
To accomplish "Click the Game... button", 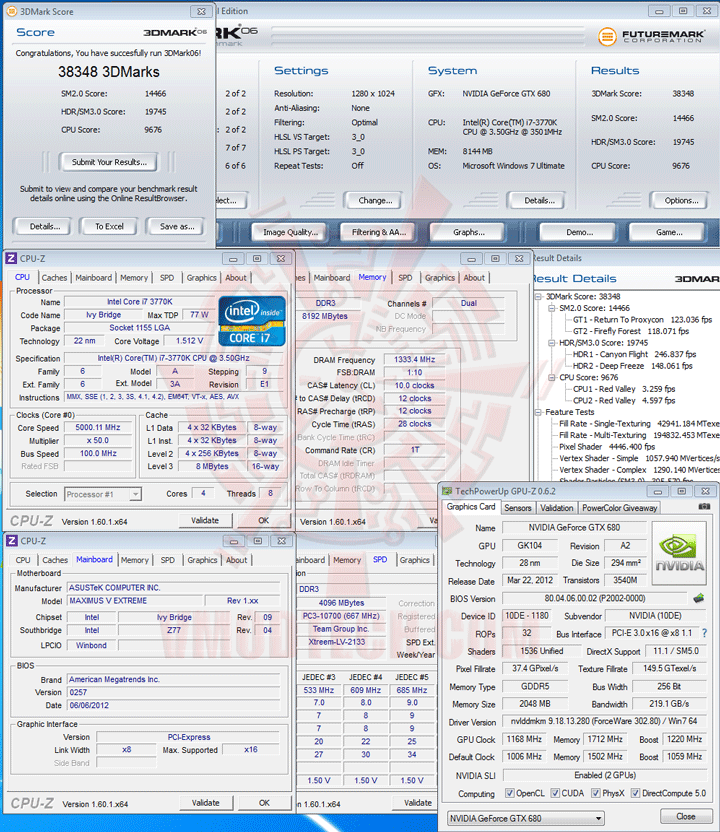I will (x=669, y=232).
